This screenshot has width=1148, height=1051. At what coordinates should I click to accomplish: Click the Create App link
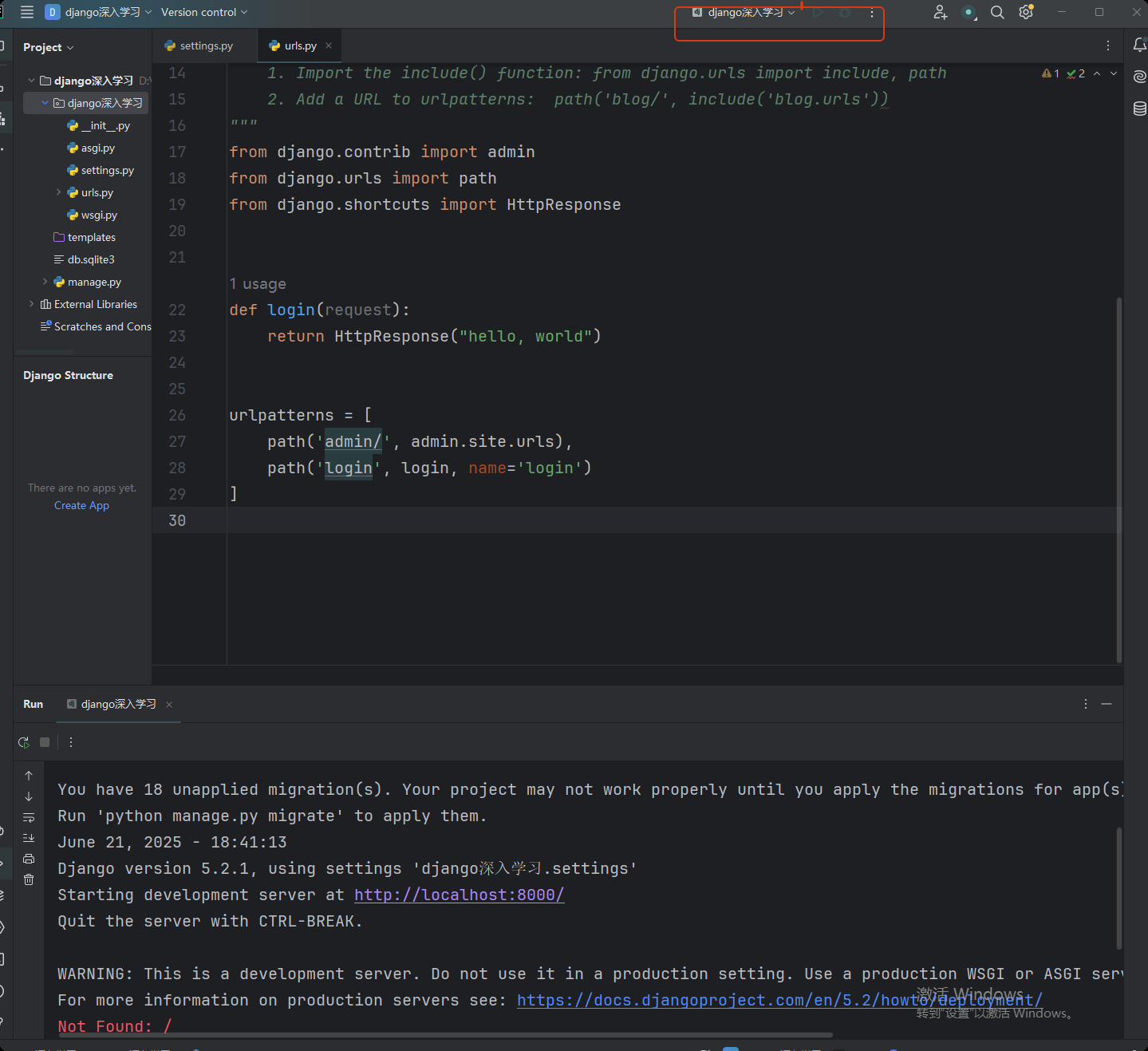pos(81,505)
